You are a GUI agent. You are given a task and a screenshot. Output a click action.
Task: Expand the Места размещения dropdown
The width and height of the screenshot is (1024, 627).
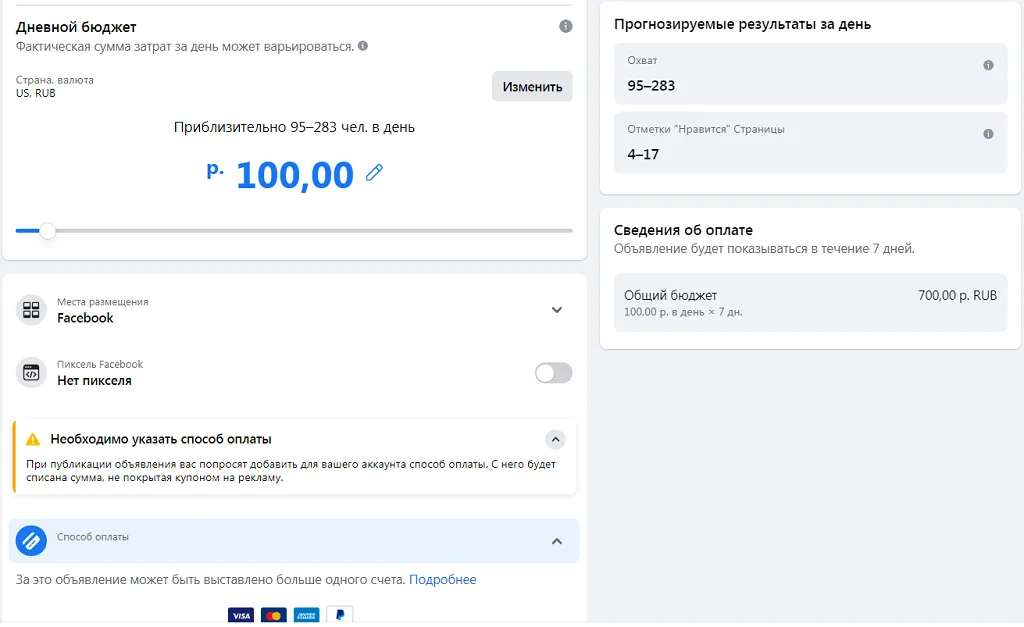[x=557, y=310]
